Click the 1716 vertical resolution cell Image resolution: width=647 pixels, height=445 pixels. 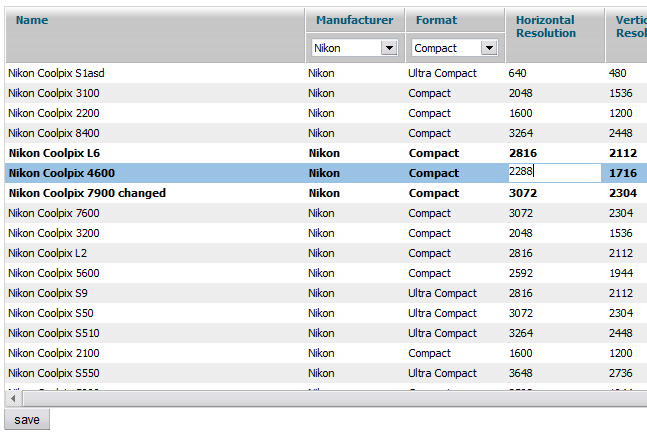(x=623, y=173)
